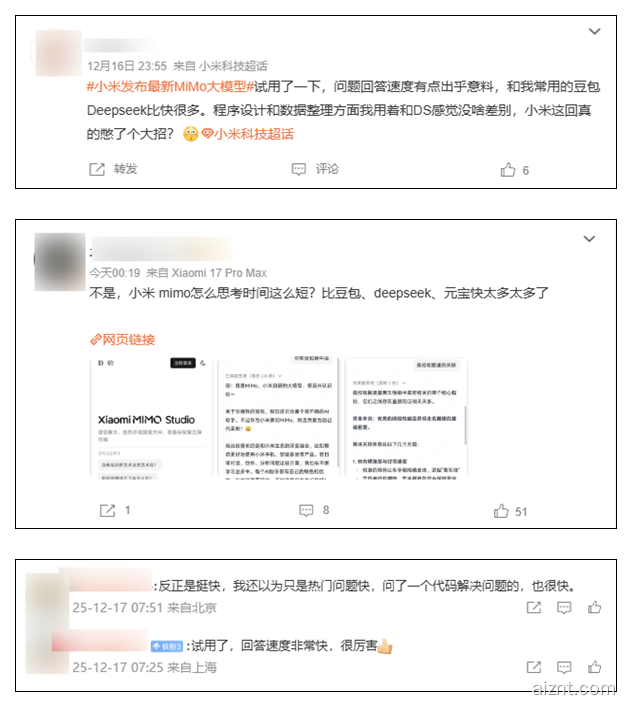Open the #小米发布最新MiMo大模型# hashtag
The height and width of the screenshot is (705, 625).
coord(170,86)
